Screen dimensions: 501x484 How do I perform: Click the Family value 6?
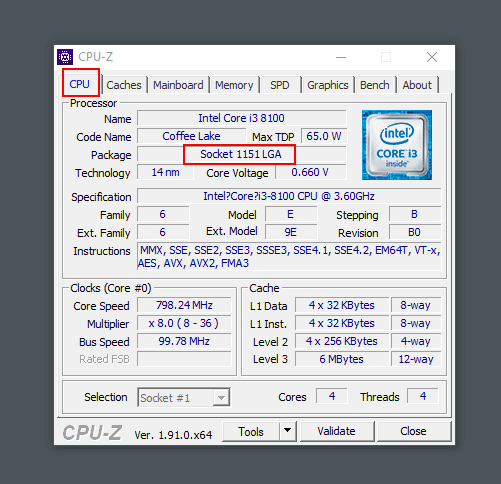pyautogui.click(x=163, y=214)
